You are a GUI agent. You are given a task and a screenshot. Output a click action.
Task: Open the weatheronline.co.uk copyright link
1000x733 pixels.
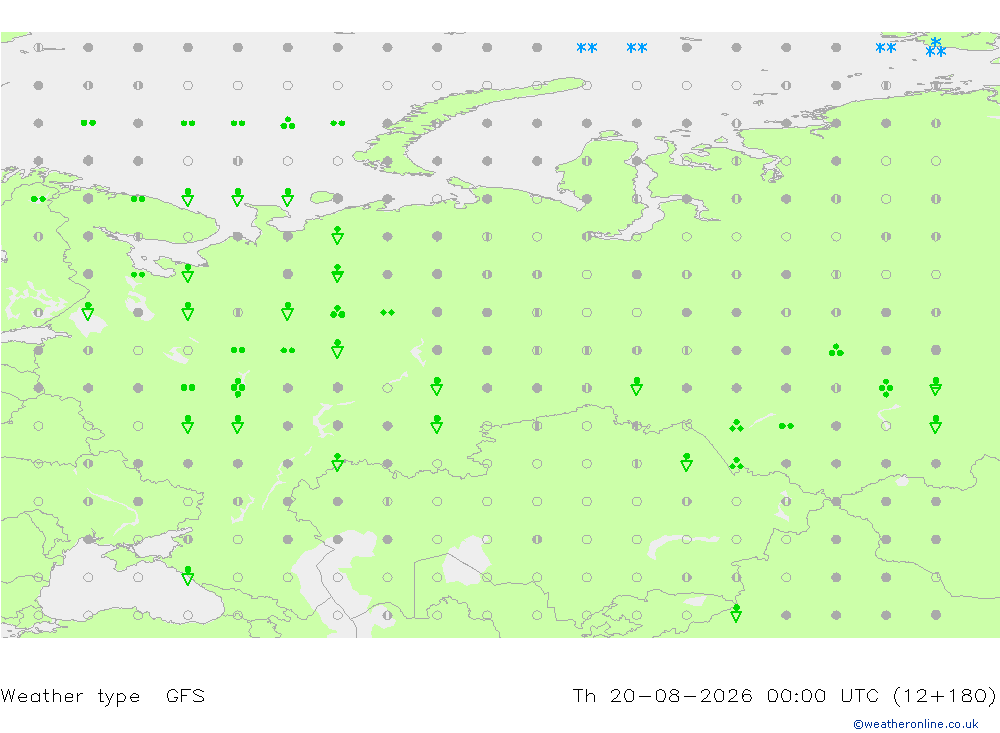tap(916, 724)
